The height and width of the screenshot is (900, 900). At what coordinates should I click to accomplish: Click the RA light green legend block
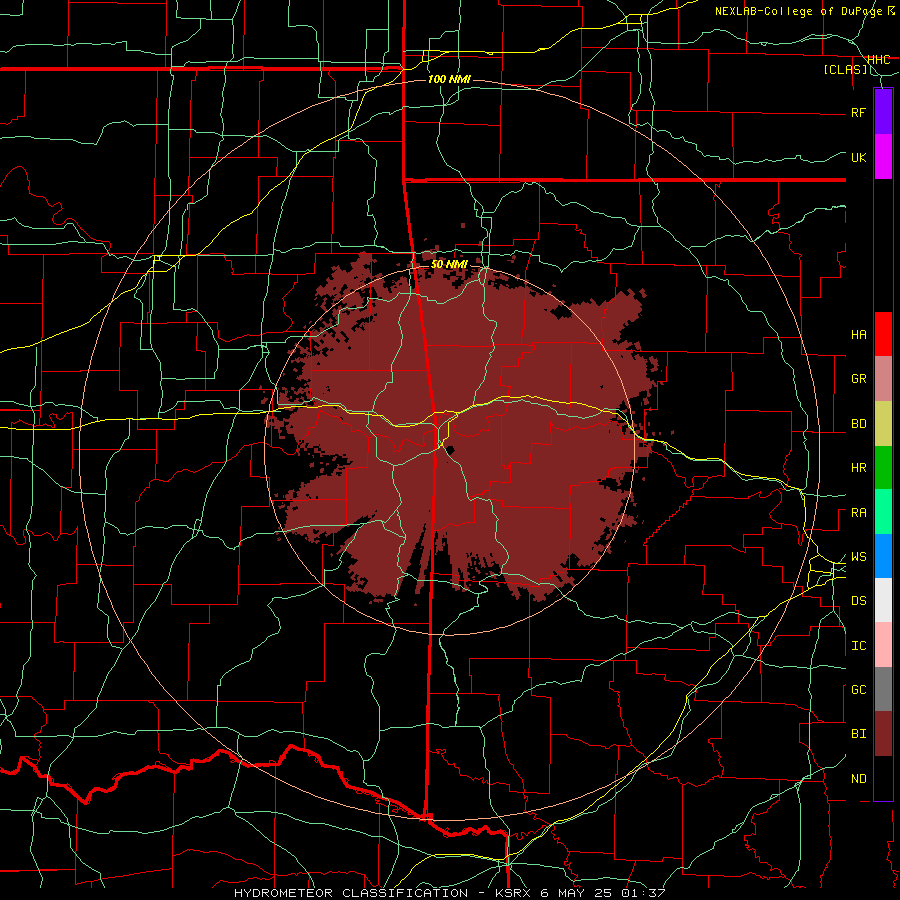(883, 512)
